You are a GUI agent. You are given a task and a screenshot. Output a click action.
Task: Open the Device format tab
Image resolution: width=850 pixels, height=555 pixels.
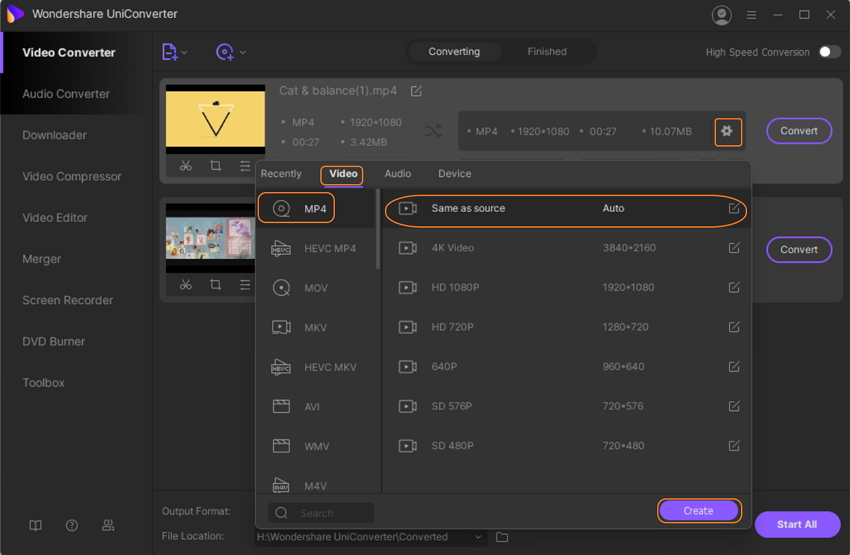coord(454,173)
